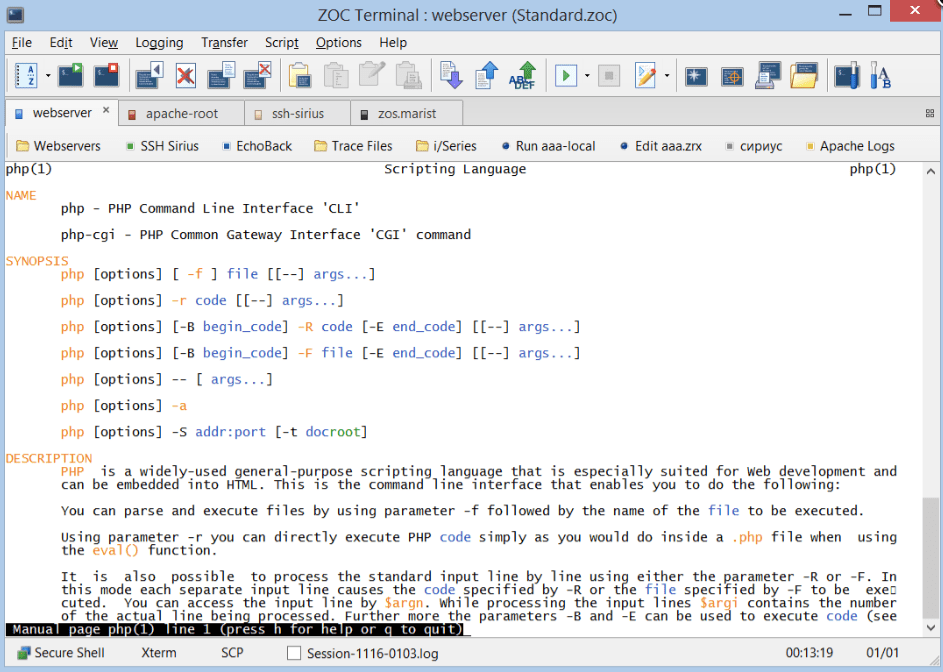Click the DESCRIPTION heading in the man page
Image resolution: width=943 pixels, height=672 pixels.
coord(49,458)
